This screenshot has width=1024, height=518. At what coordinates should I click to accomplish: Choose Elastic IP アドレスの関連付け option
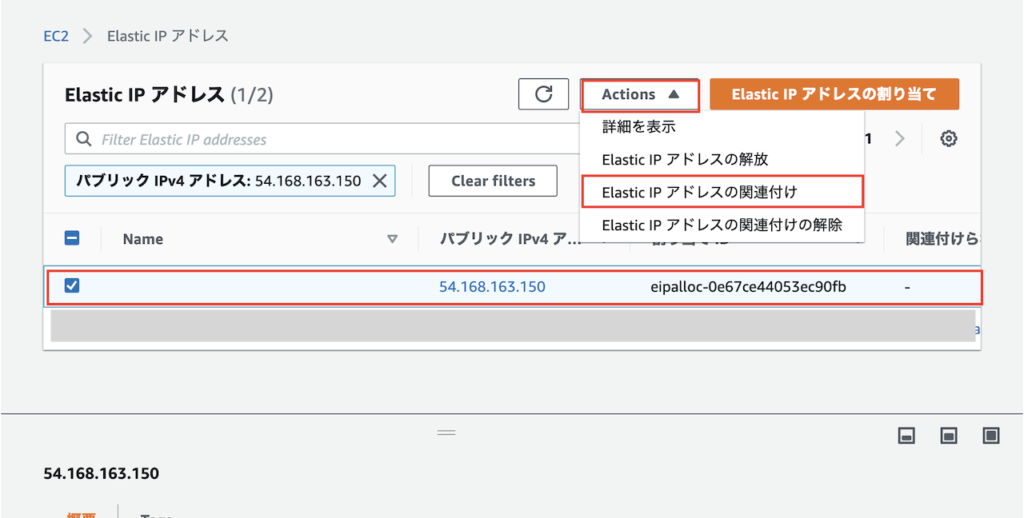[700, 191]
